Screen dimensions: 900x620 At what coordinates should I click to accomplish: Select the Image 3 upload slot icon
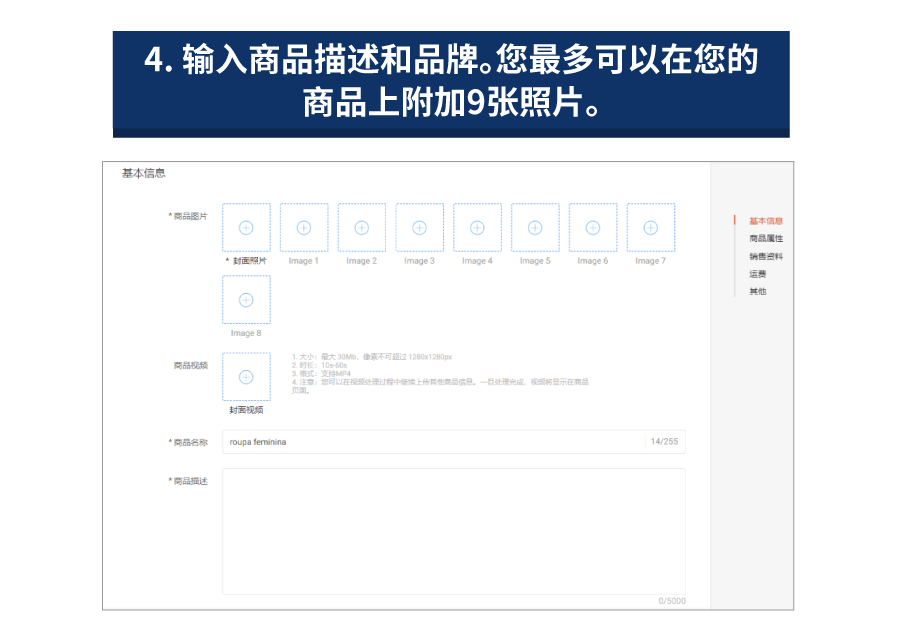pyautogui.click(x=419, y=227)
